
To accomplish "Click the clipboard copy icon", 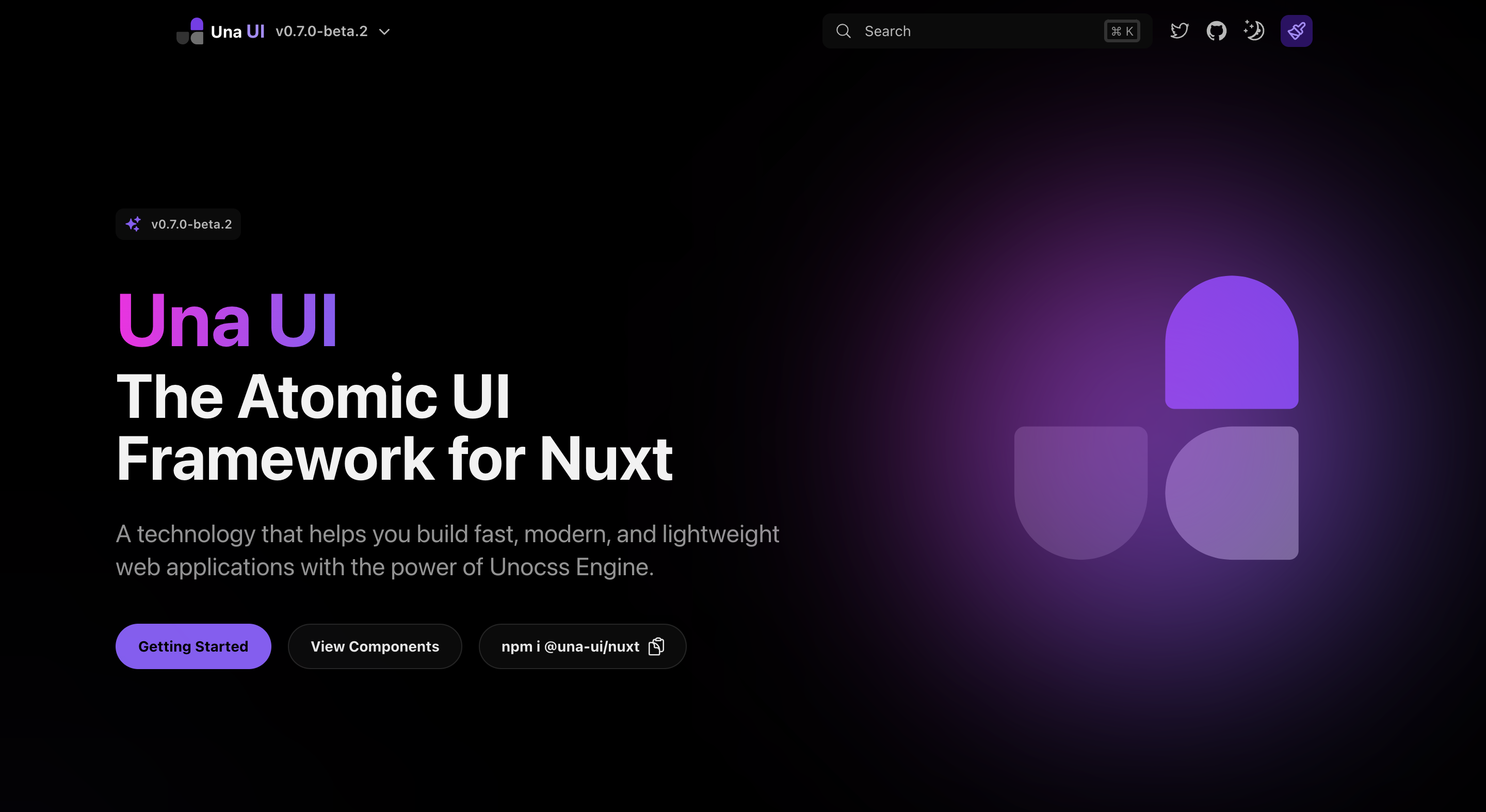I will pyautogui.click(x=656, y=646).
